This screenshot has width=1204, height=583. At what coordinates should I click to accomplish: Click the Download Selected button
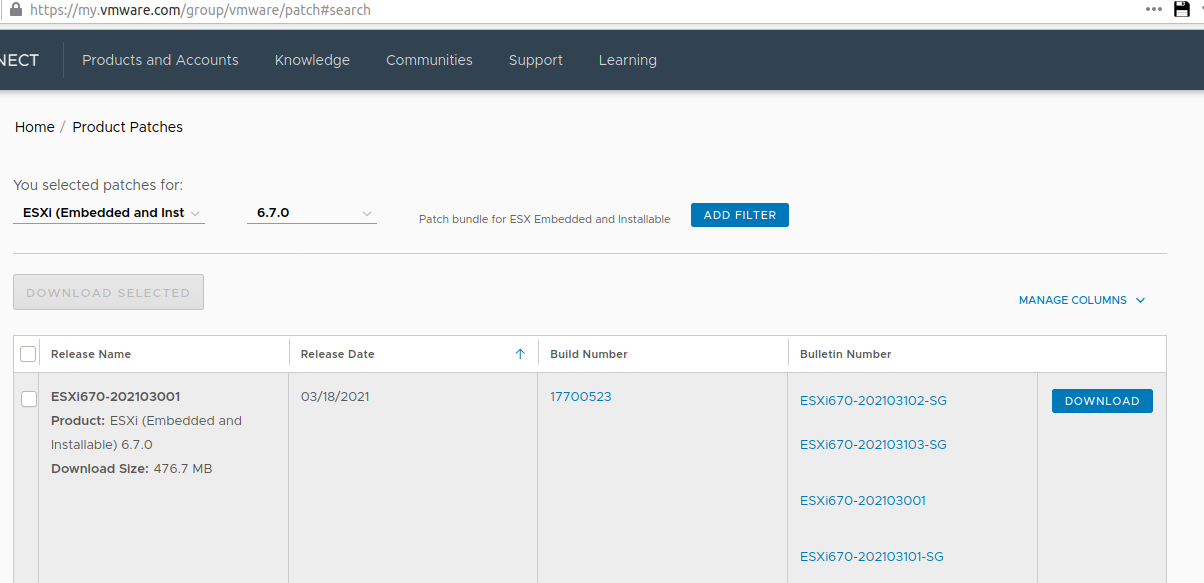pyautogui.click(x=108, y=292)
